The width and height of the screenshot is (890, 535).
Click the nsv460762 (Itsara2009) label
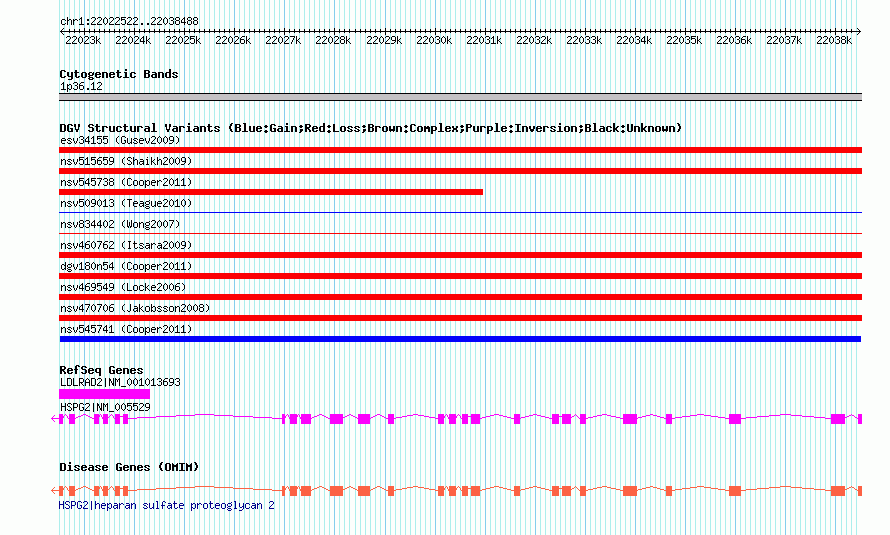[x=126, y=245]
